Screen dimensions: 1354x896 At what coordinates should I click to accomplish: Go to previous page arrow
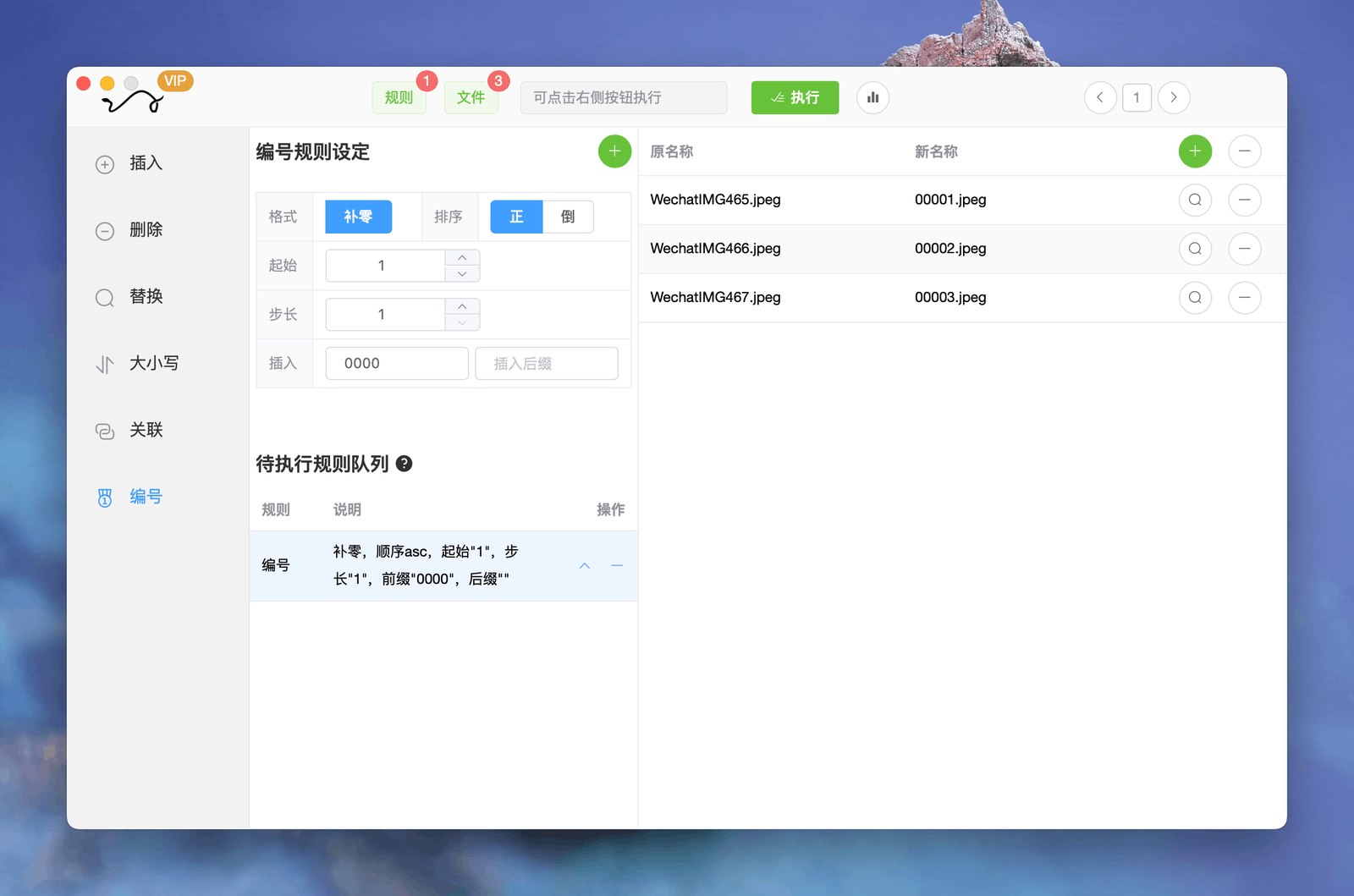pos(1100,98)
